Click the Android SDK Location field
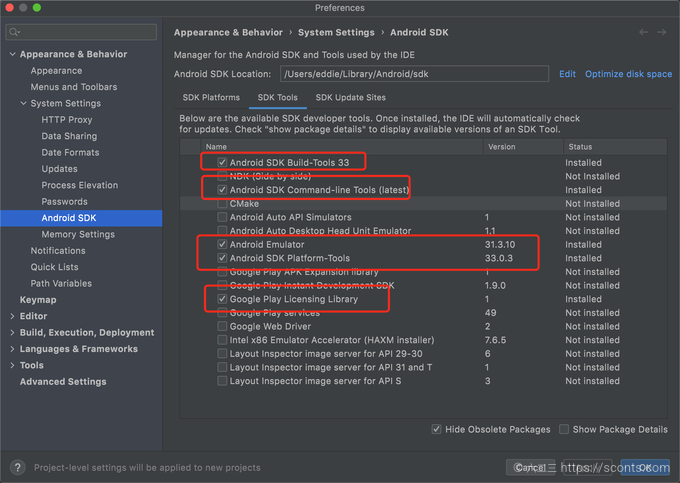This screenshot has width=680, height=483. (414, 74)
